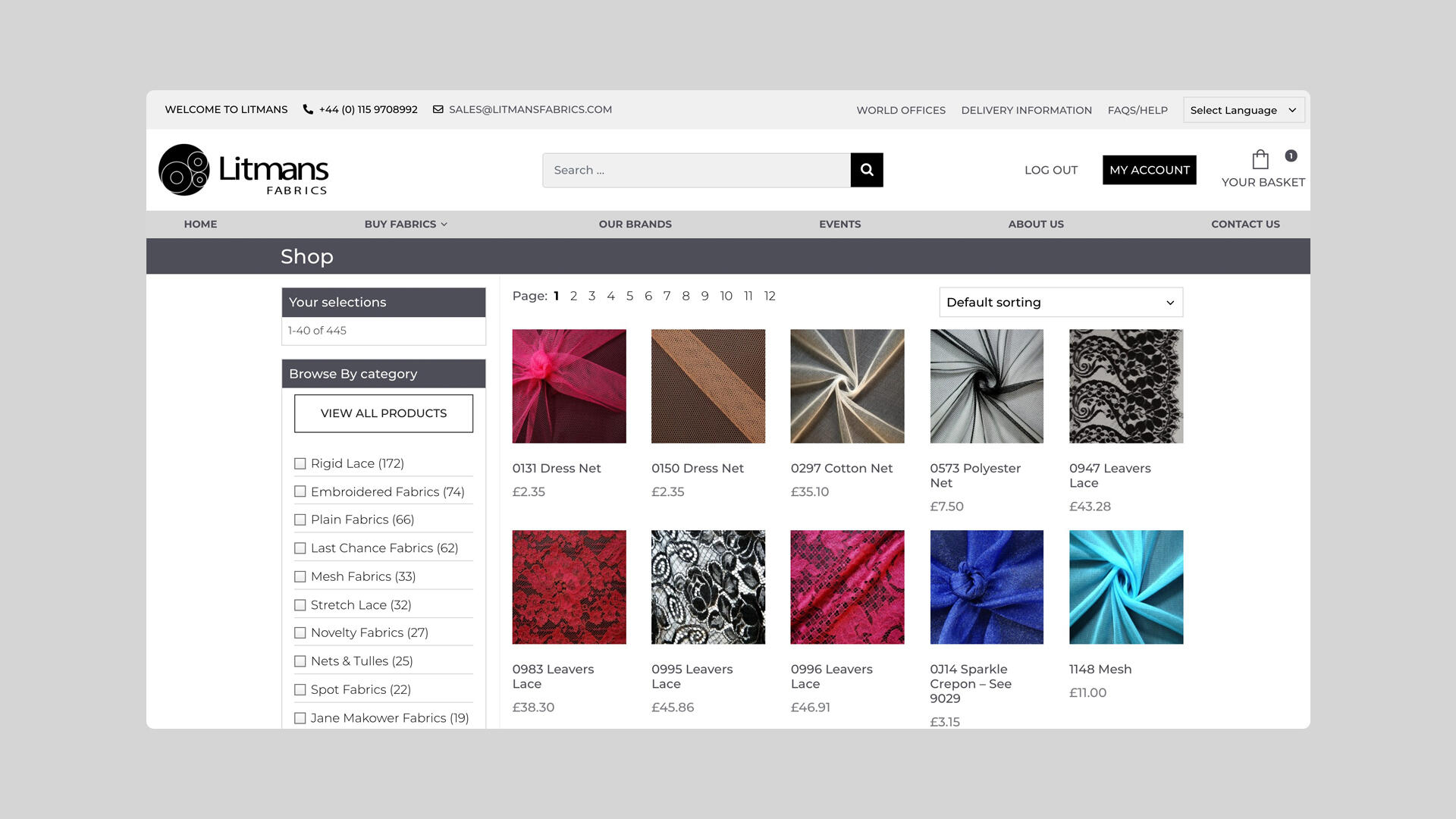1456x819 pixels.
Task: Click the basket item count badge
Action: pyautogui.click(x=1291, y=155)
